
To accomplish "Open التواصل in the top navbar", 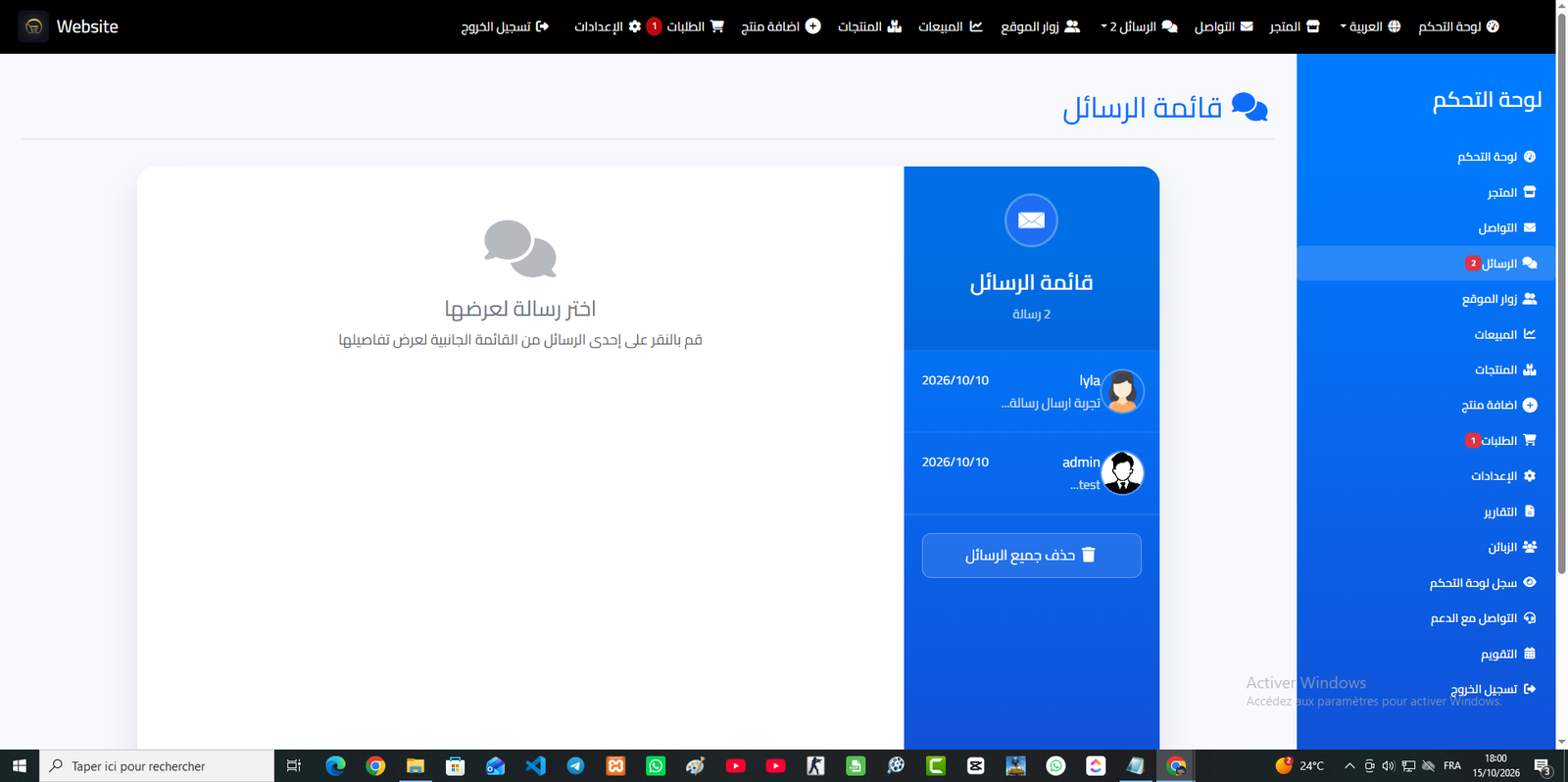I will 1223,26.
